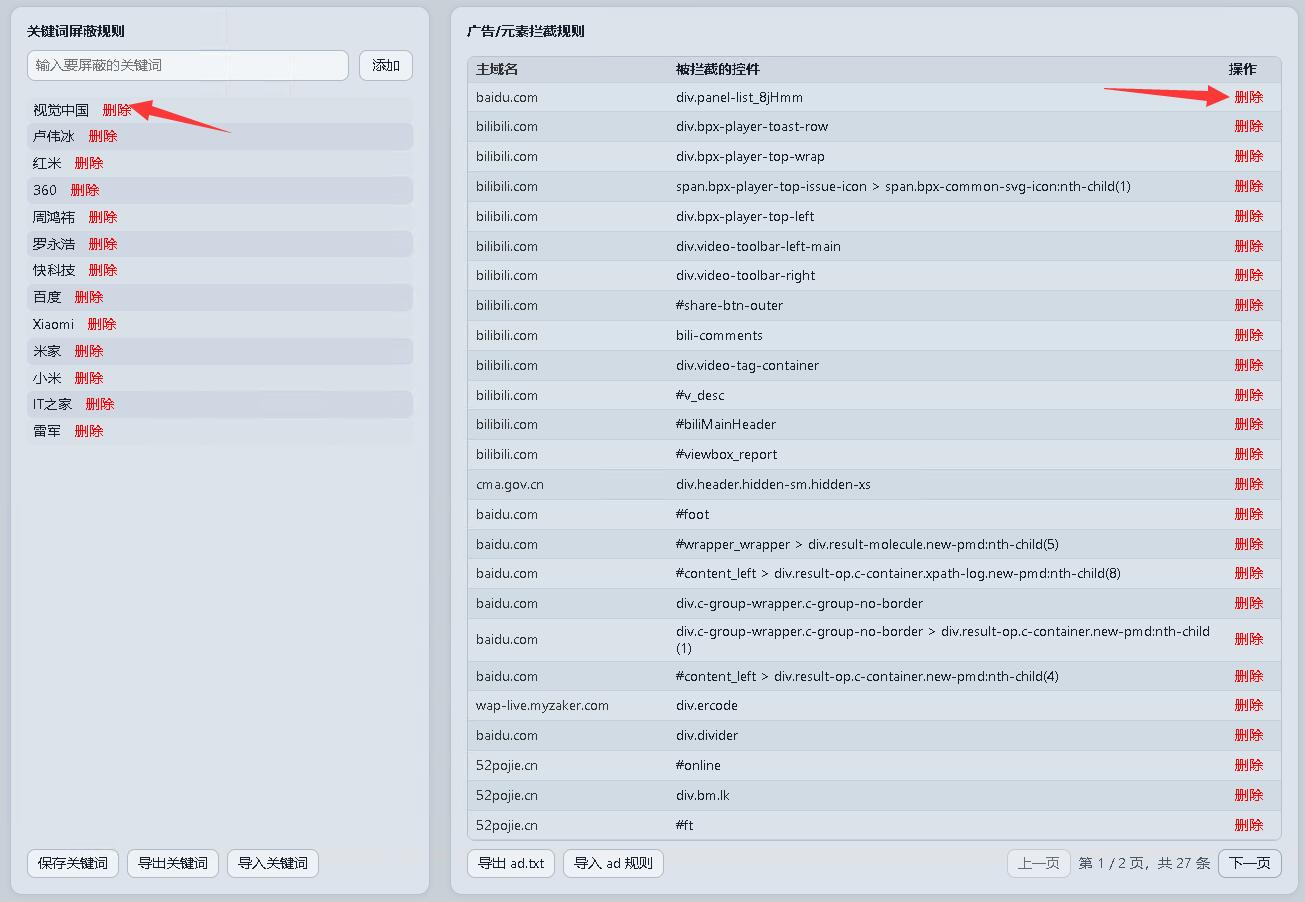Click 保存关键词 button
This screenshot has height=902, width=1305.
pyautogui.click(x=73, y=863)
